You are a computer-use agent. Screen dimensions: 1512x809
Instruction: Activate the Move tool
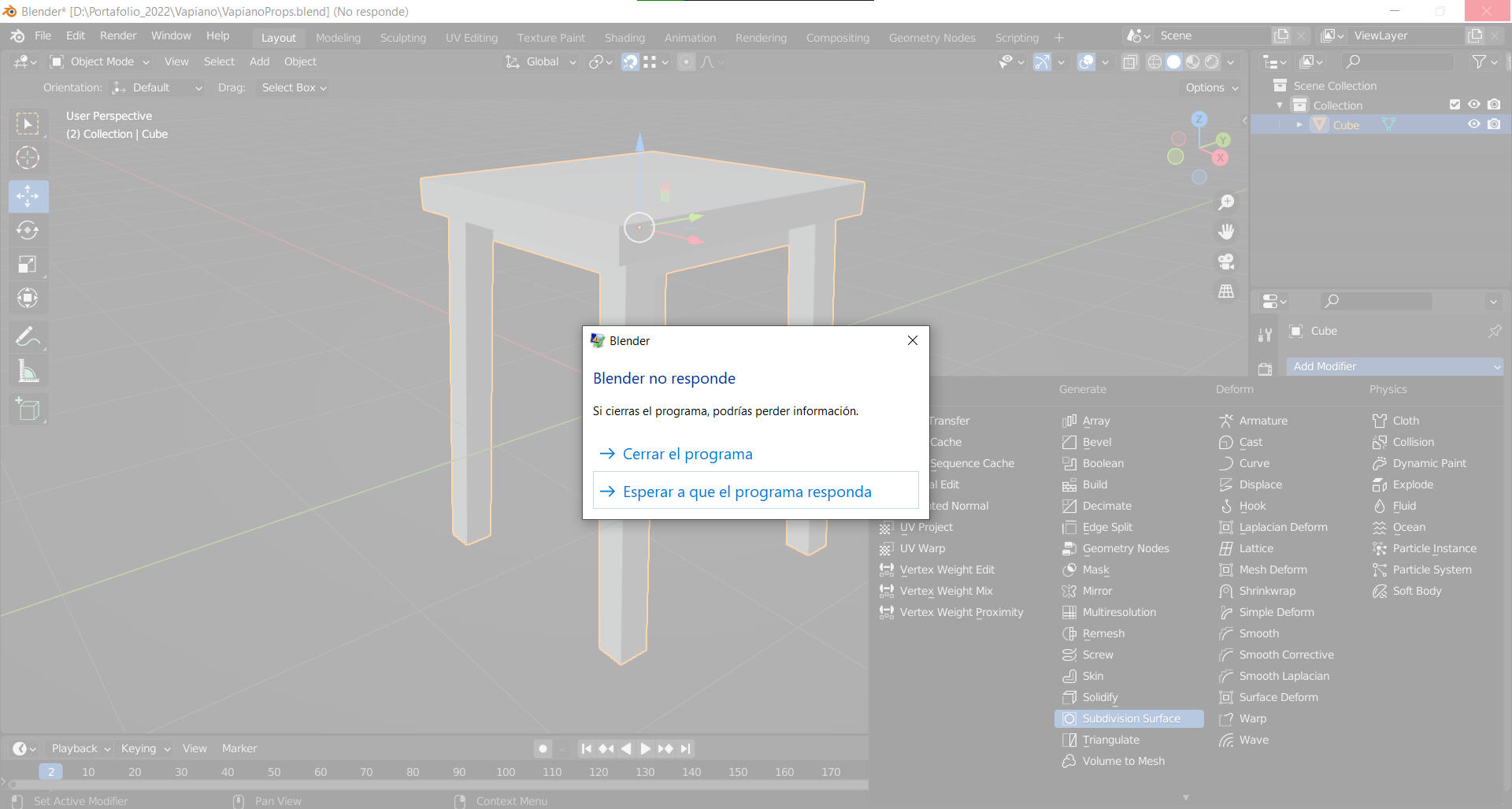[x=28, y=196]
